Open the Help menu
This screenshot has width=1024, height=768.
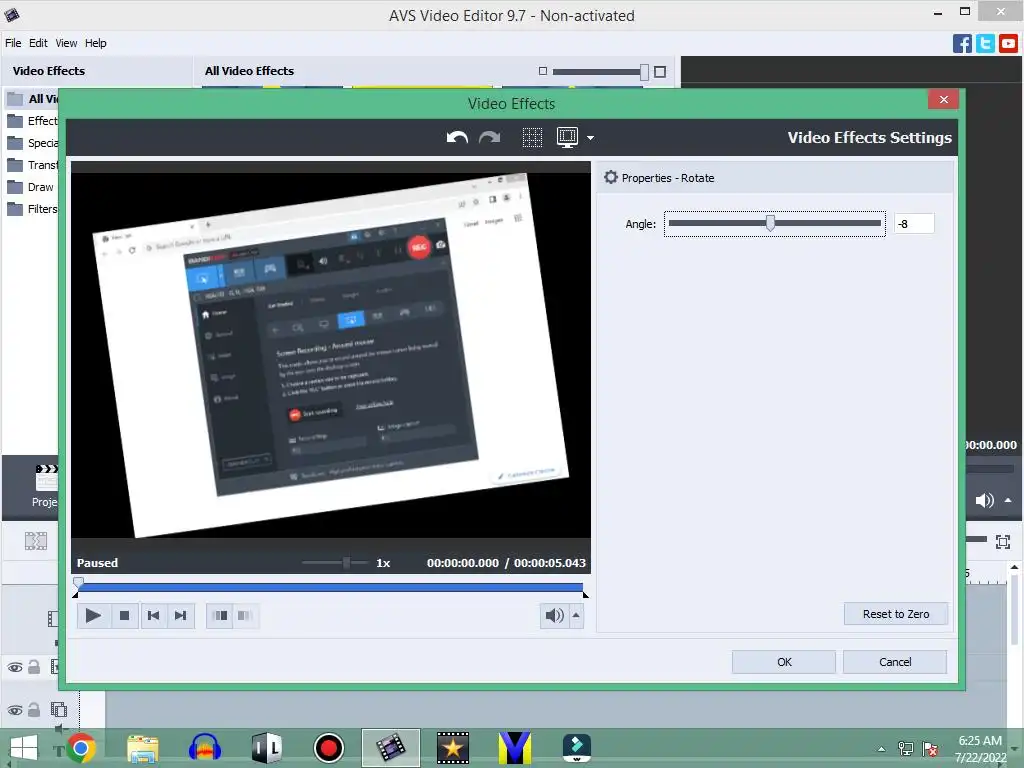tap(95, 43)
